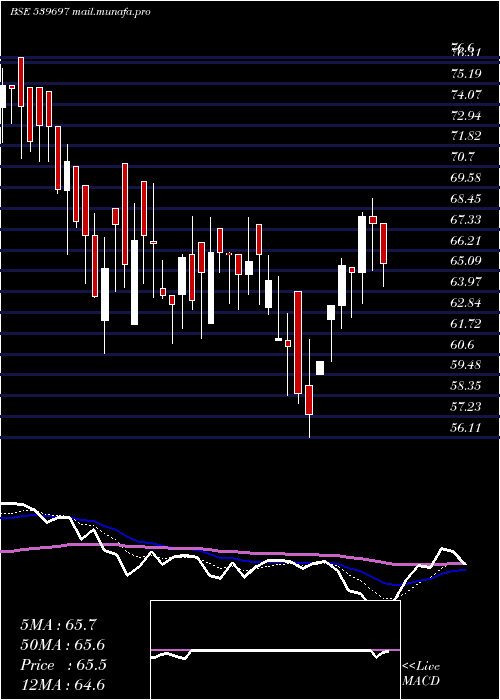500x700 pixels.
Task: Click the 70.7 price axis label
Action: 463,157
